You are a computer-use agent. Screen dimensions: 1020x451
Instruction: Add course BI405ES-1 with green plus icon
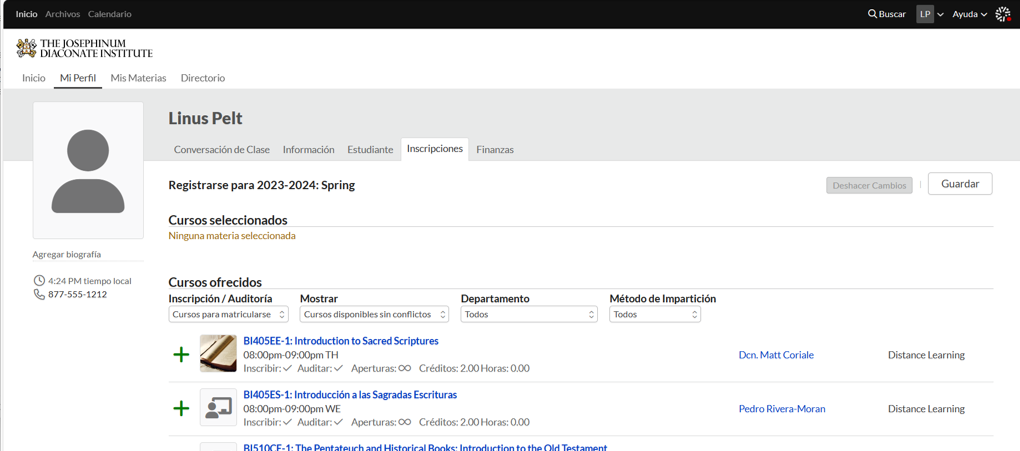click(x=181, y=409)
